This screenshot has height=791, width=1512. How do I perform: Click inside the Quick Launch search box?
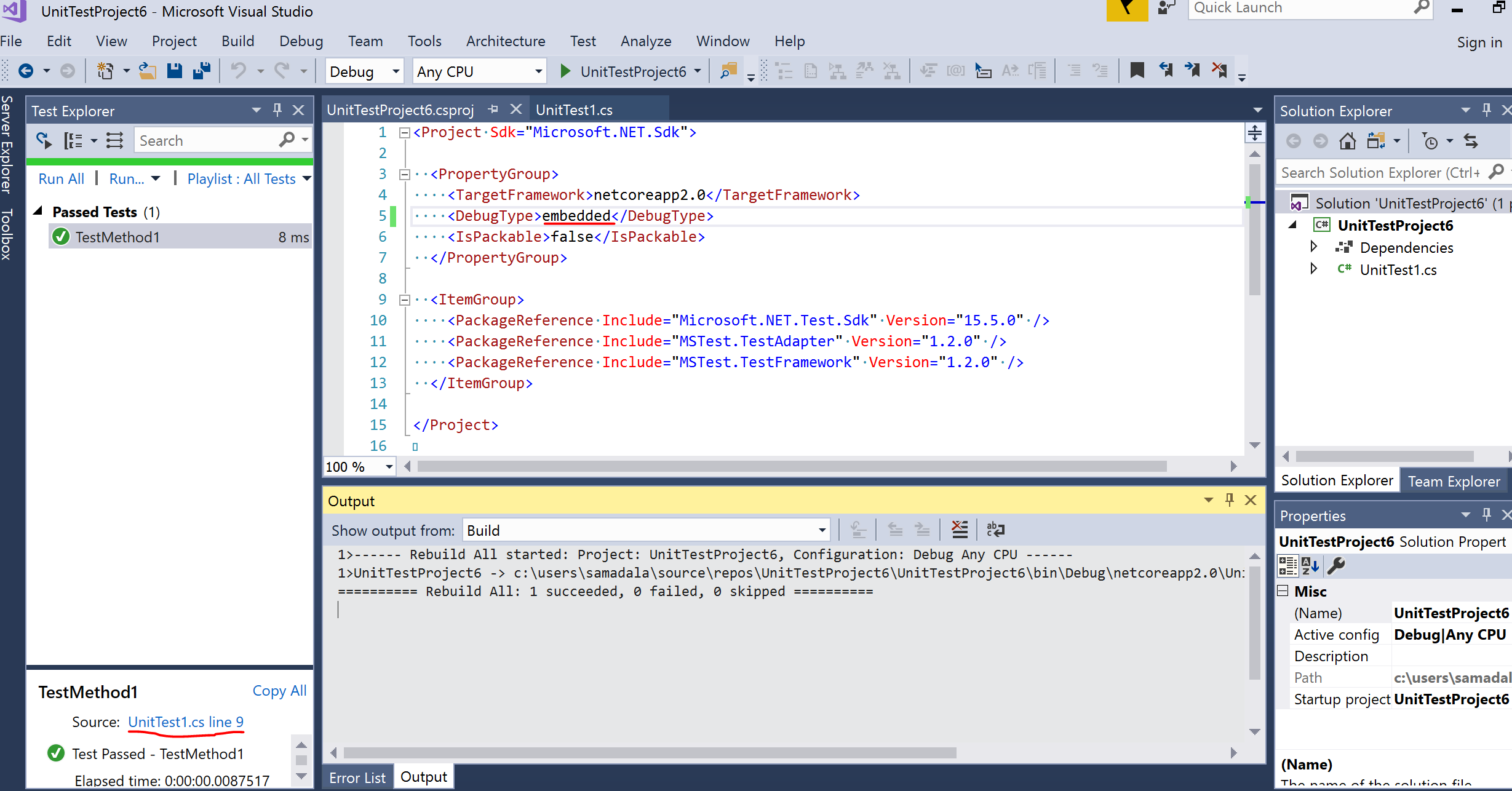coord(1292,8)
